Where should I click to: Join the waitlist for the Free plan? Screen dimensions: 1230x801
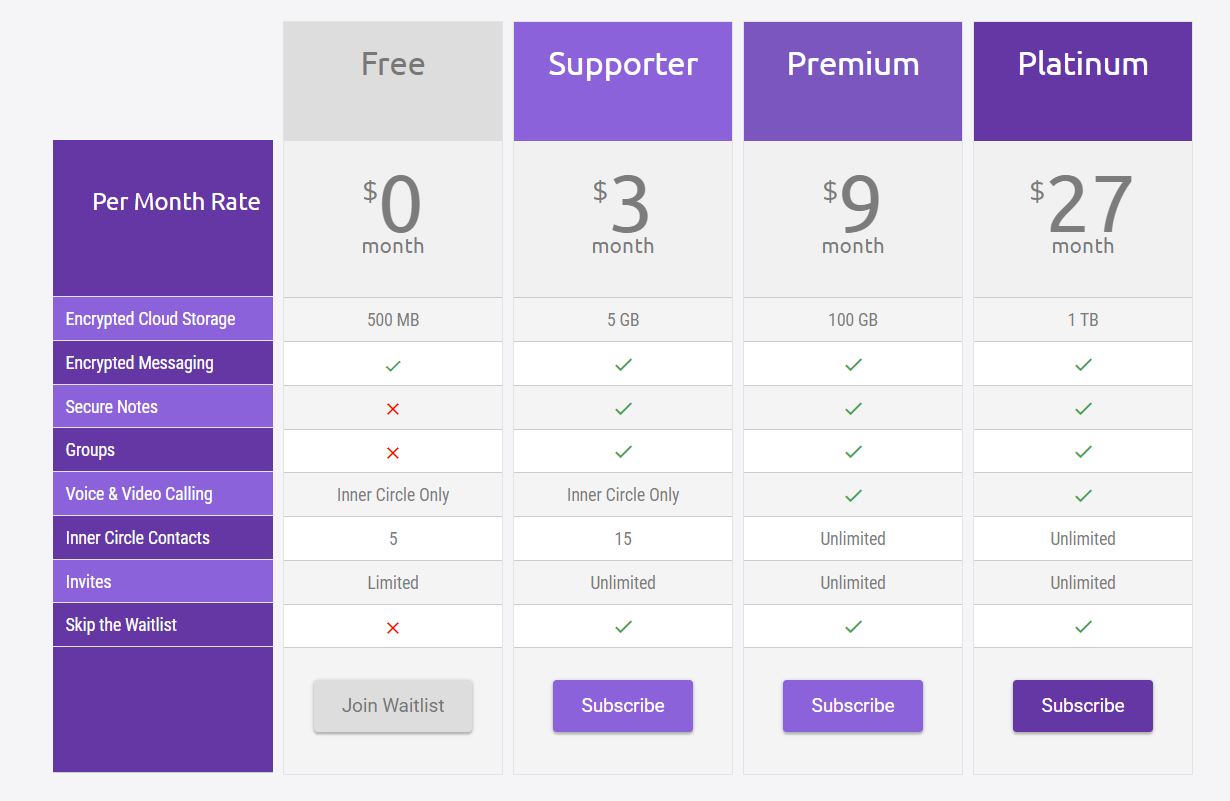point(393,706)
